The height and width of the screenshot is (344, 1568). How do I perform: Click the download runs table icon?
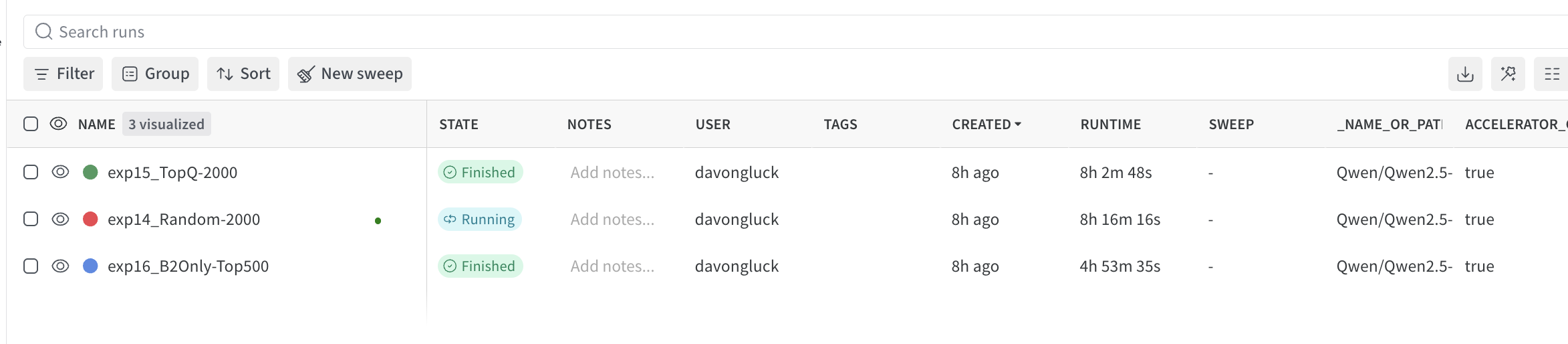[x=1465, y=74]
